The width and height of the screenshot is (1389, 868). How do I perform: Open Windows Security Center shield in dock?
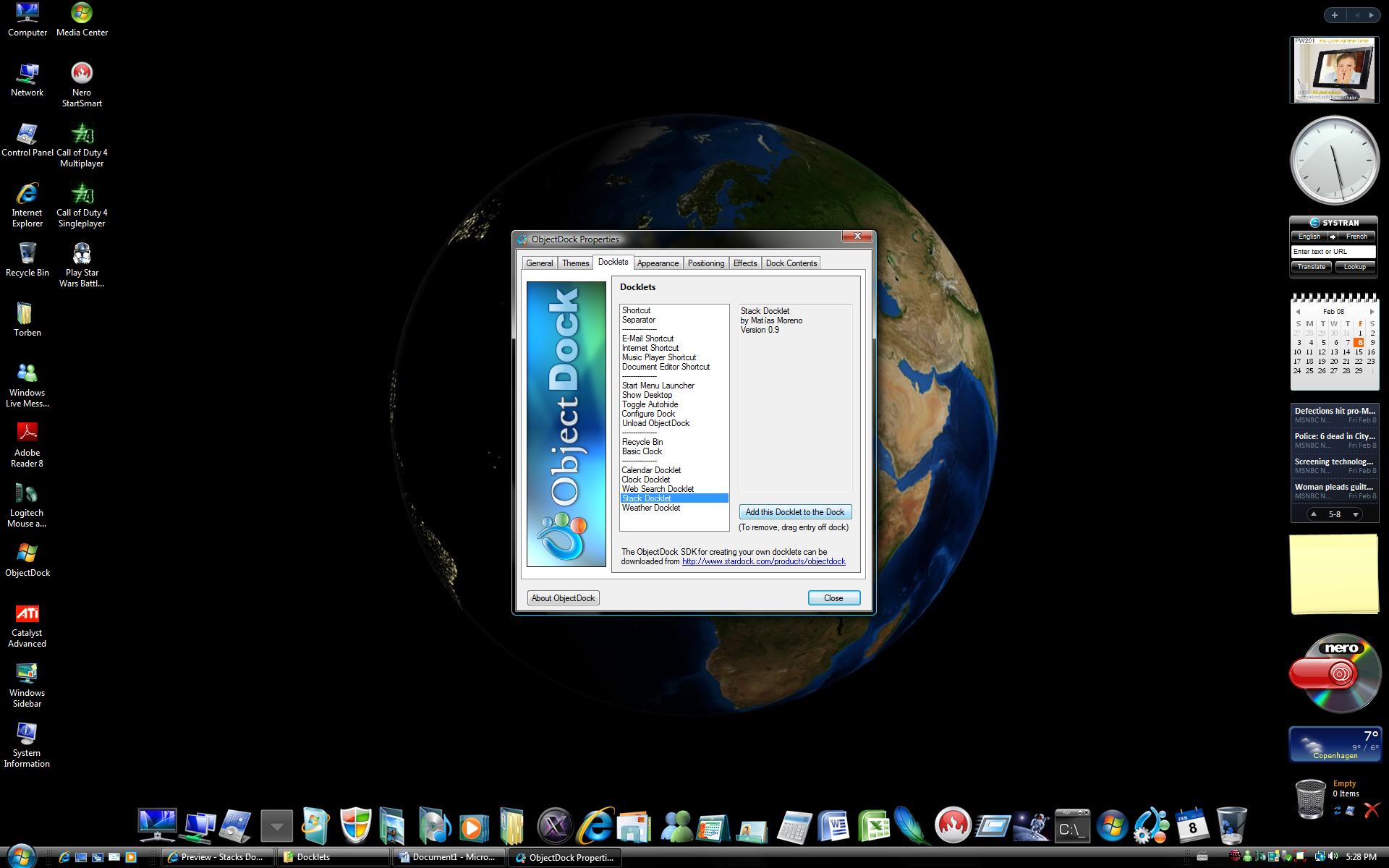[x=355, y=825]
